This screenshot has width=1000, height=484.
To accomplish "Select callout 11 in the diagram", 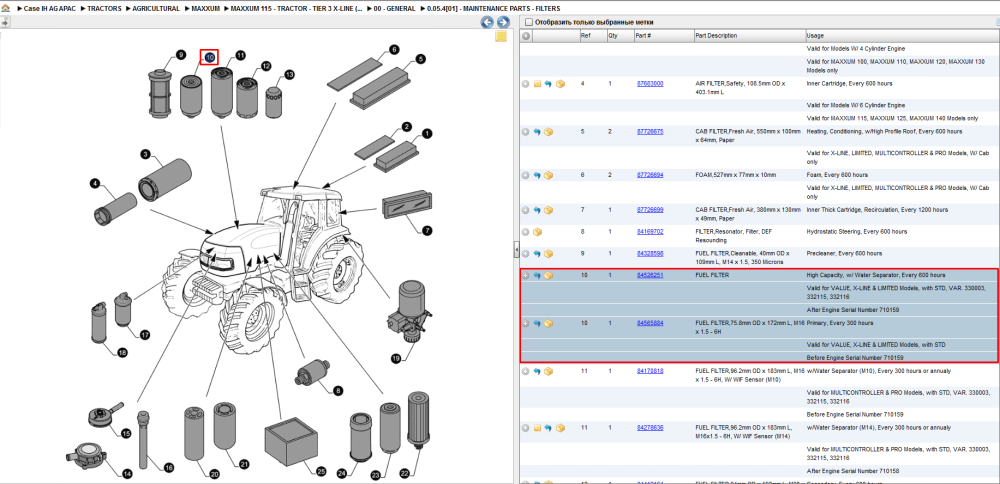I will click(240, 55).
